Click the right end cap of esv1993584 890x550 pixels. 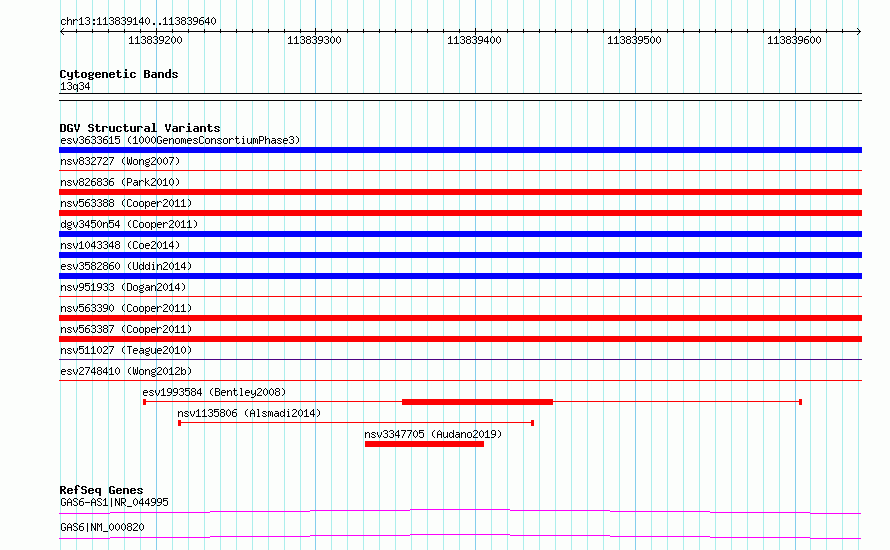(x=800, y=402)
